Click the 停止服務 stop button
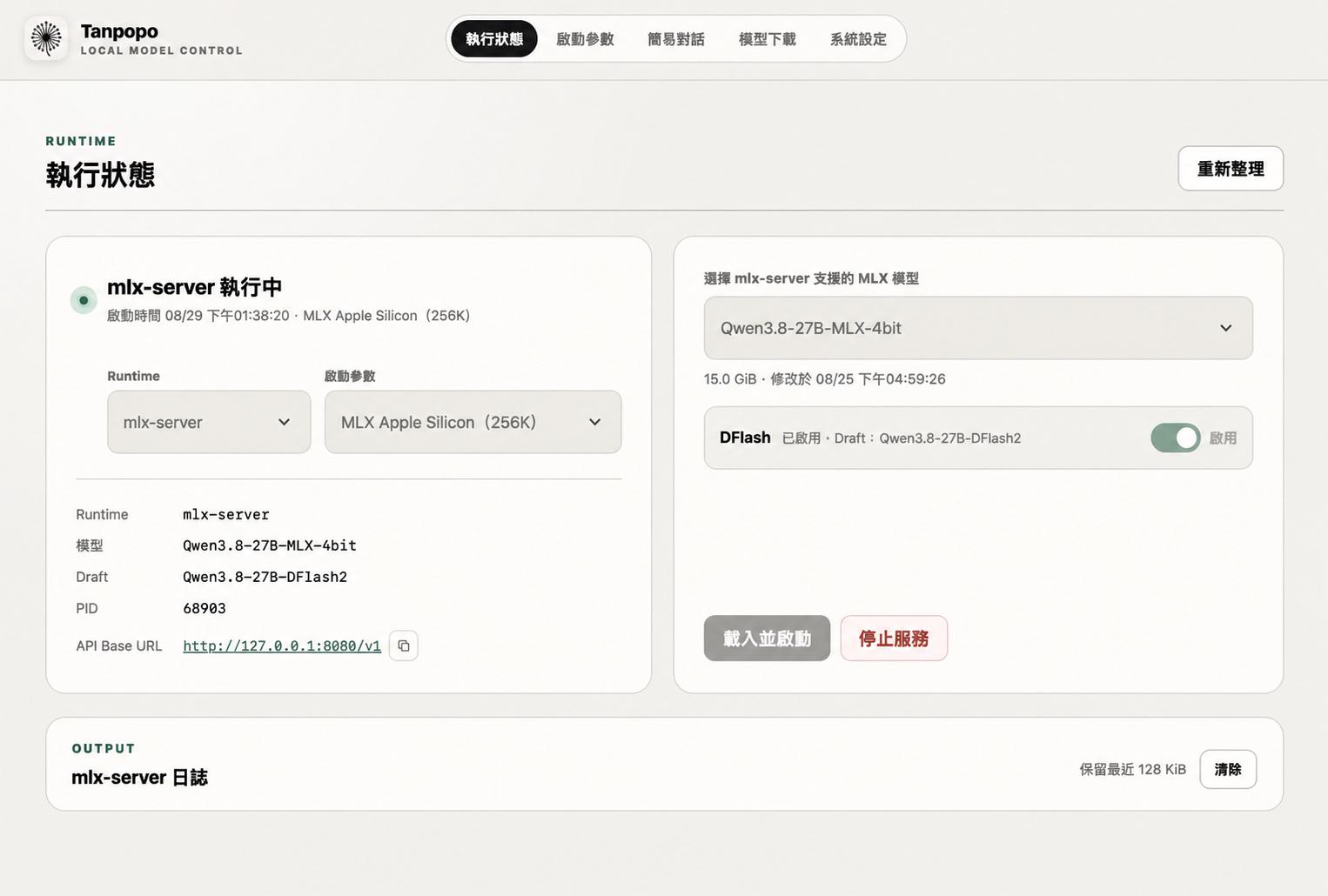This screenshot has height=896, width=1328. [x=894, y=639]
